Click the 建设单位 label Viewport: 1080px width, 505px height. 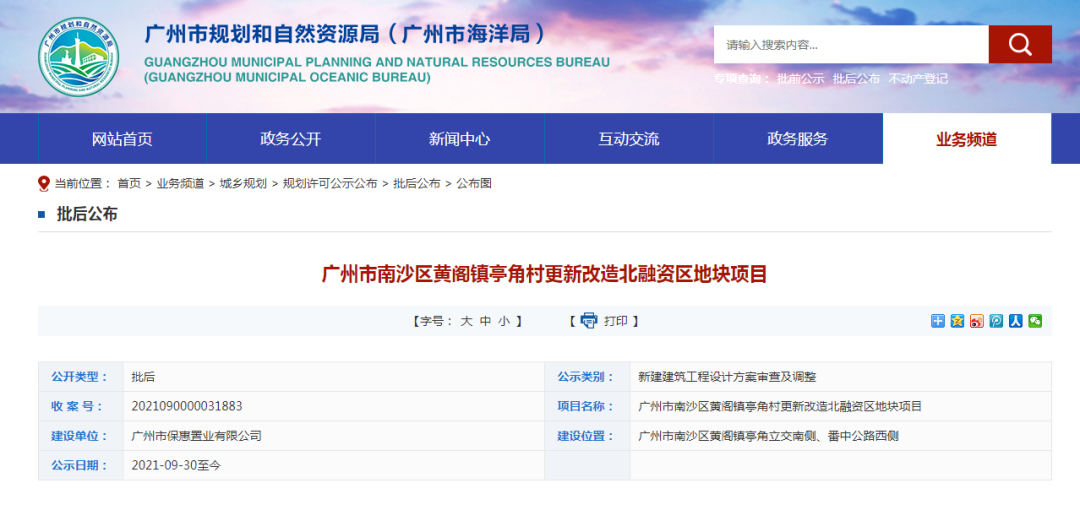coord(80,435)
